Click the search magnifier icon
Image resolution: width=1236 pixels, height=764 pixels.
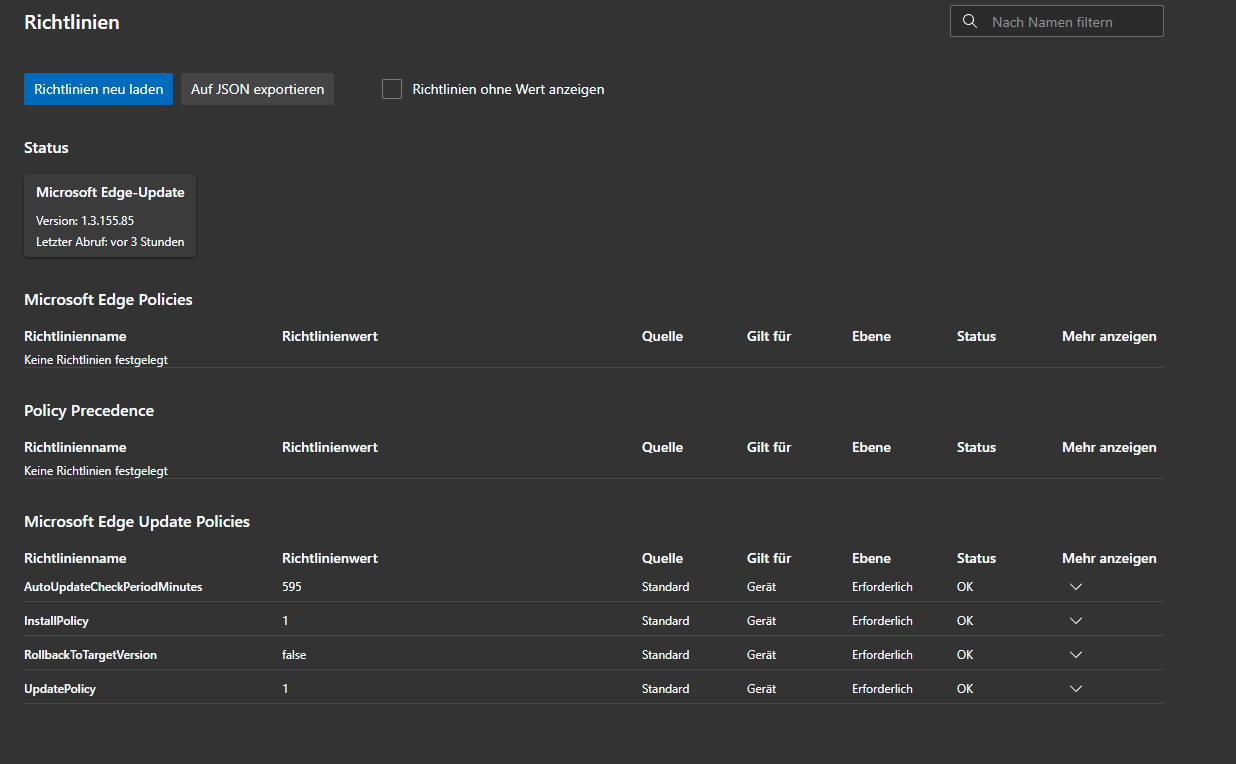(x=969, y=21)
